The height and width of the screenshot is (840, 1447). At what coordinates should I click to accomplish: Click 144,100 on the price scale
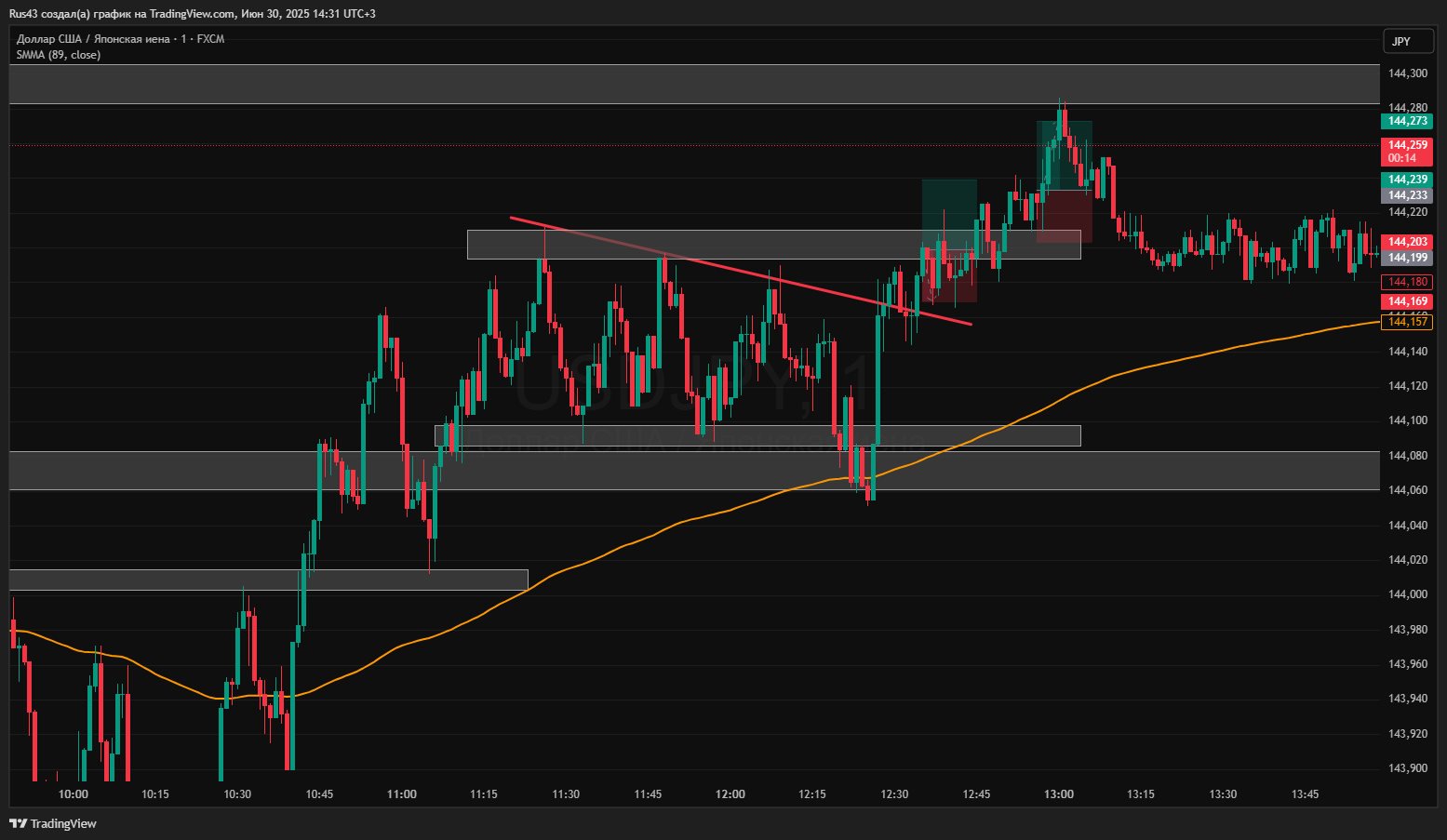1407,420
